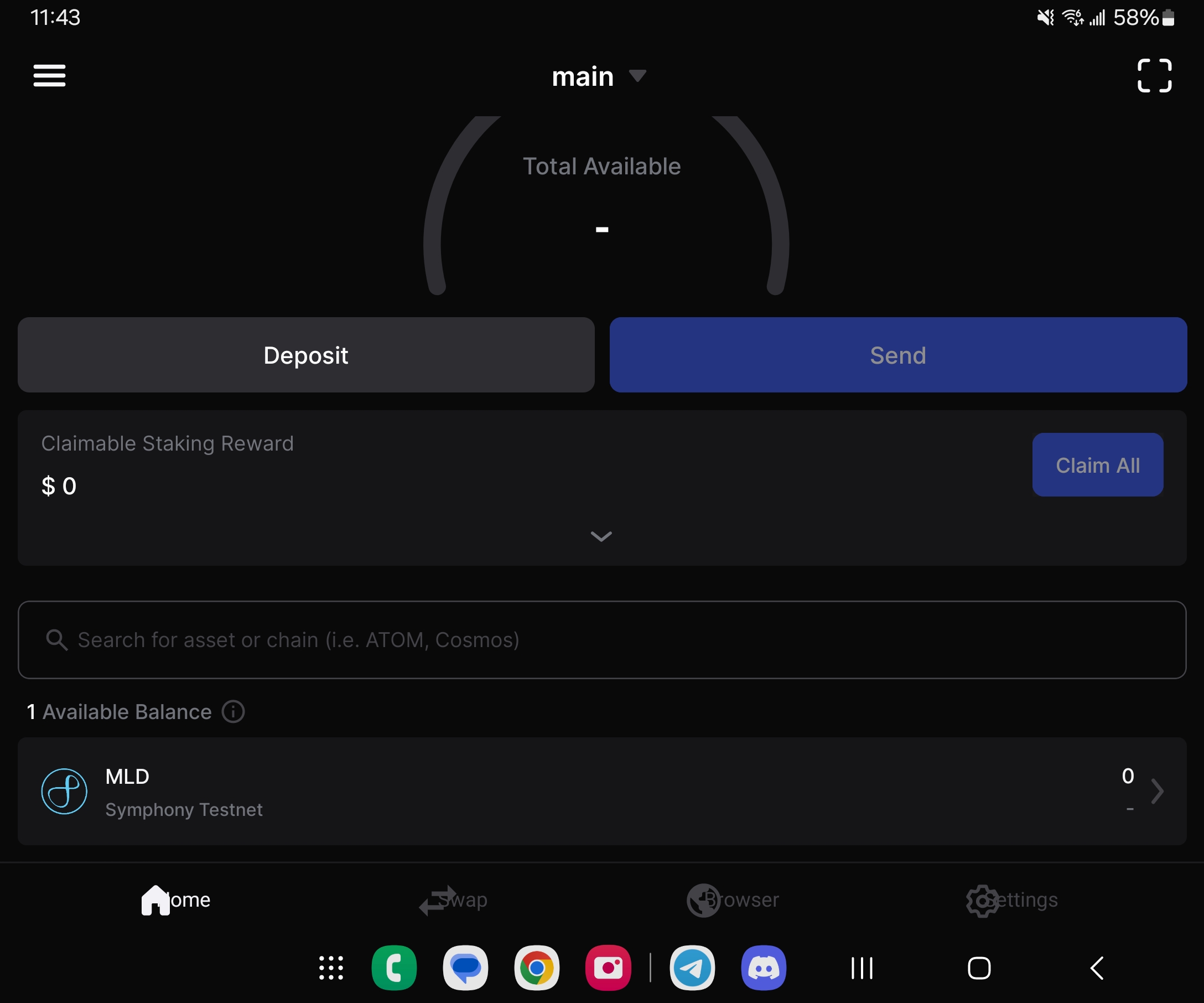The height and width of the screenshot is (1003, 1204).
Task: Open the app drawer grid icon
Action: (331, 968)
